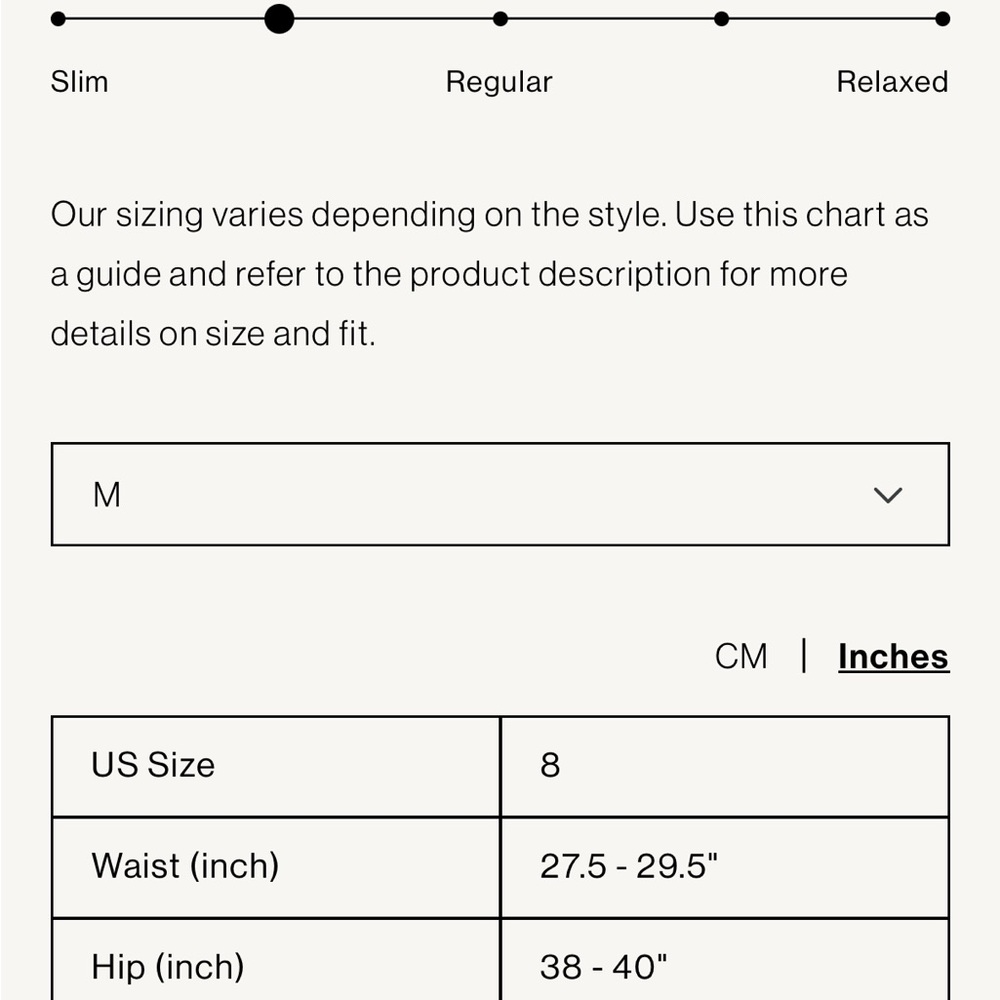This screenshot has width=1000, height=1000.
Task: Click the middle fit slider dot above Regular
Action: (x=500, y=18)
